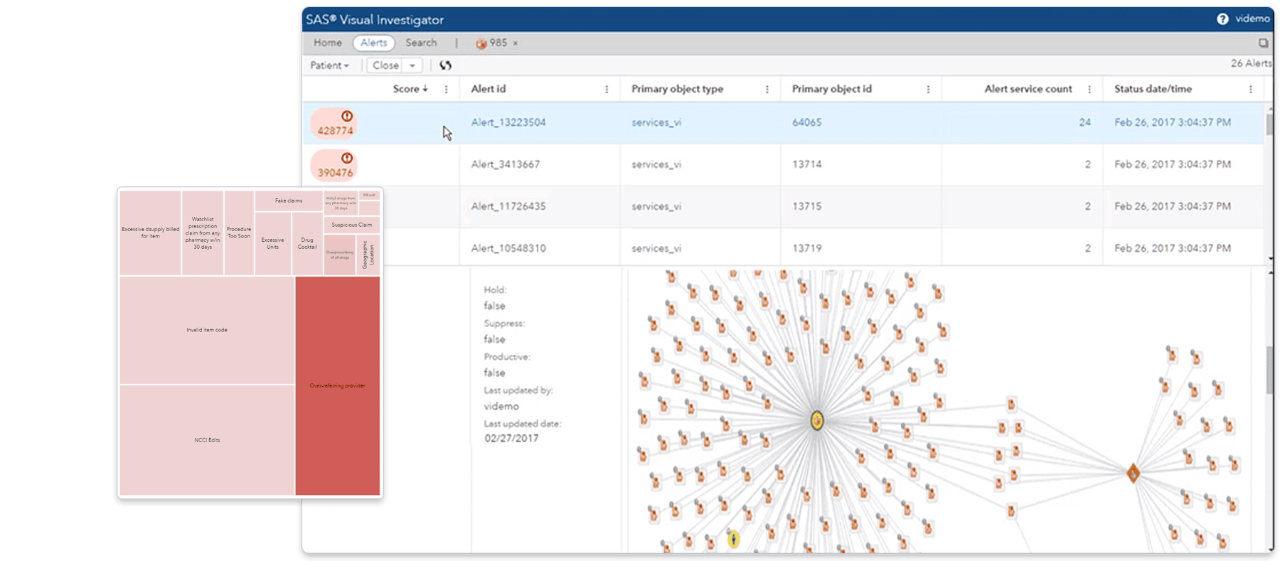Viewport: 1280px width, 561px height.
Task: Open Primary object id column menu
Action: [x=928, y=89]
